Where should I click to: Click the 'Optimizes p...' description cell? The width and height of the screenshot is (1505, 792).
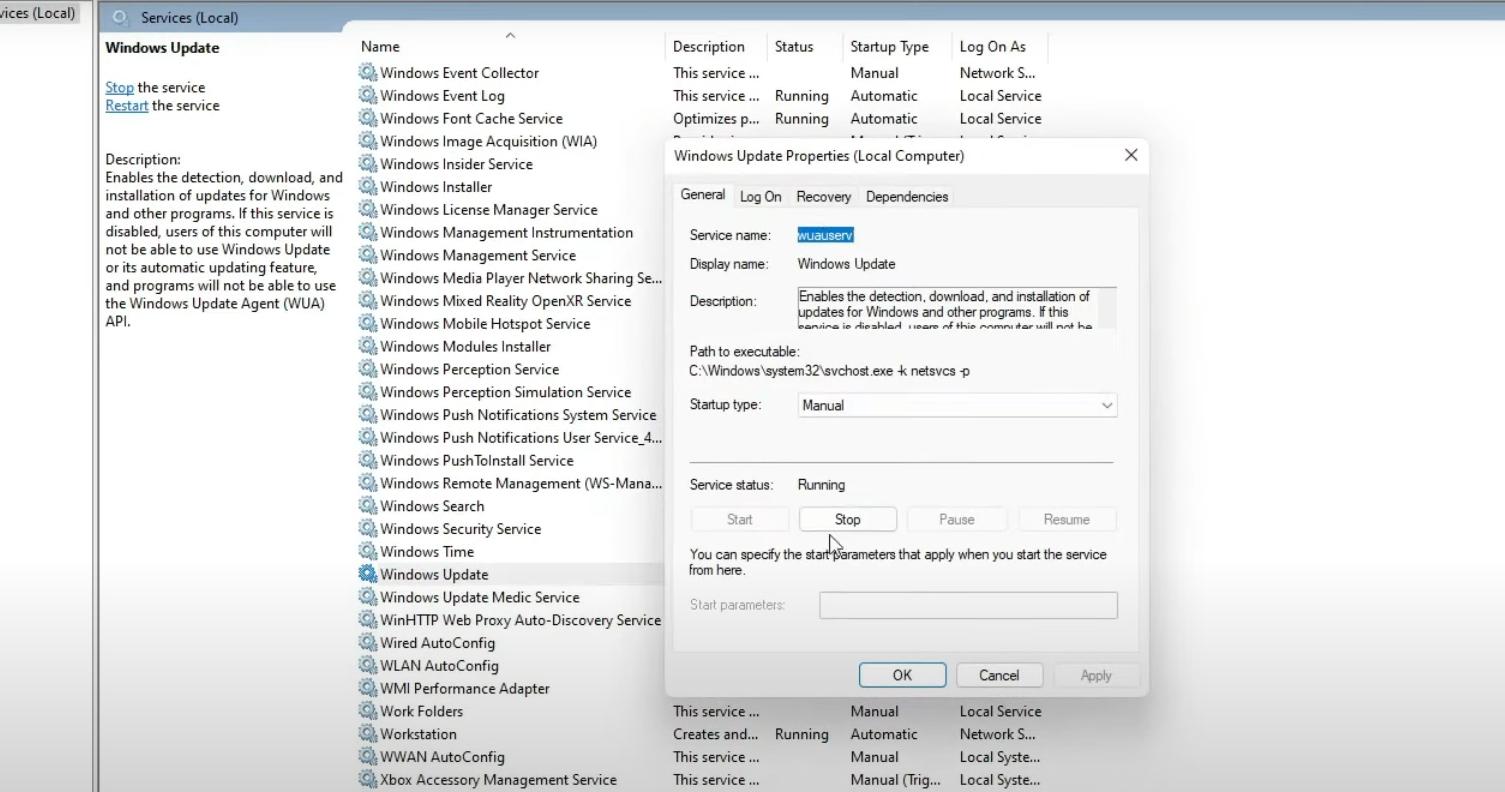[718, 118]
